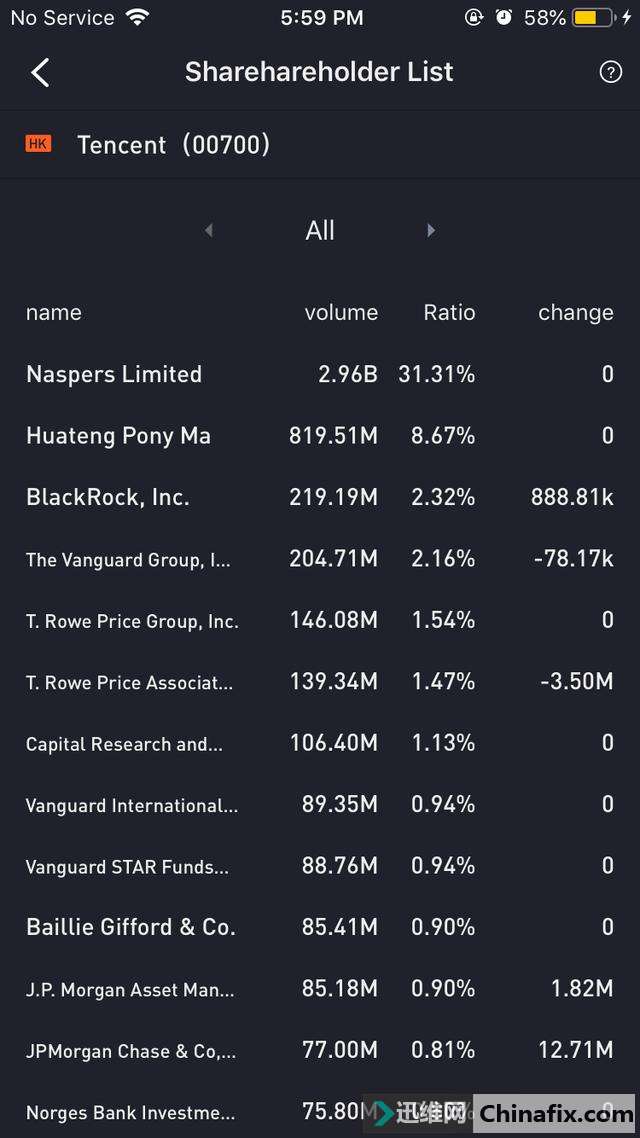Tap the Tencent (00700) stock title
The width and height of the screenshot is (640, 1138).
coord(174,144)
